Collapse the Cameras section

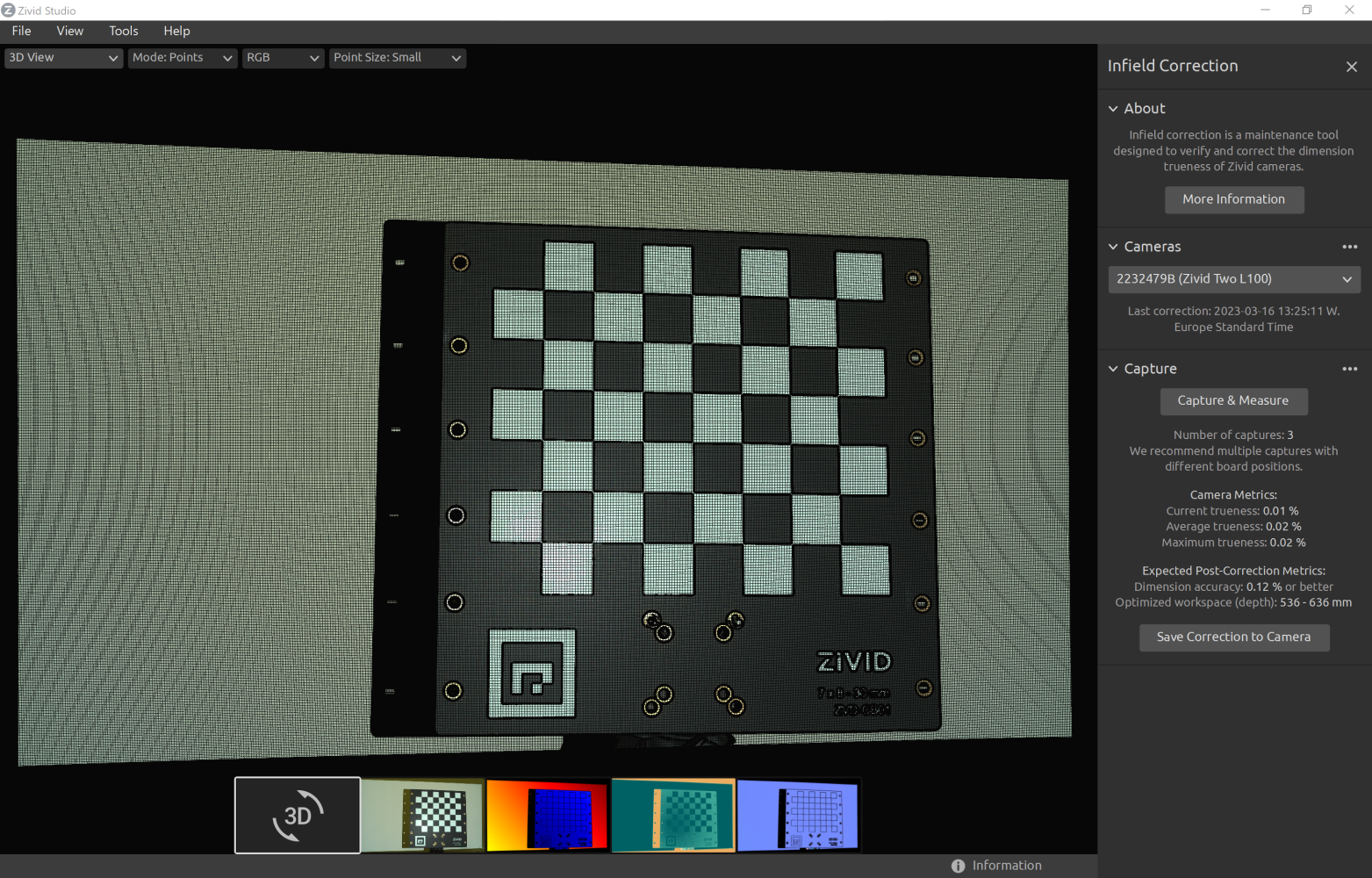point(1113,247)
